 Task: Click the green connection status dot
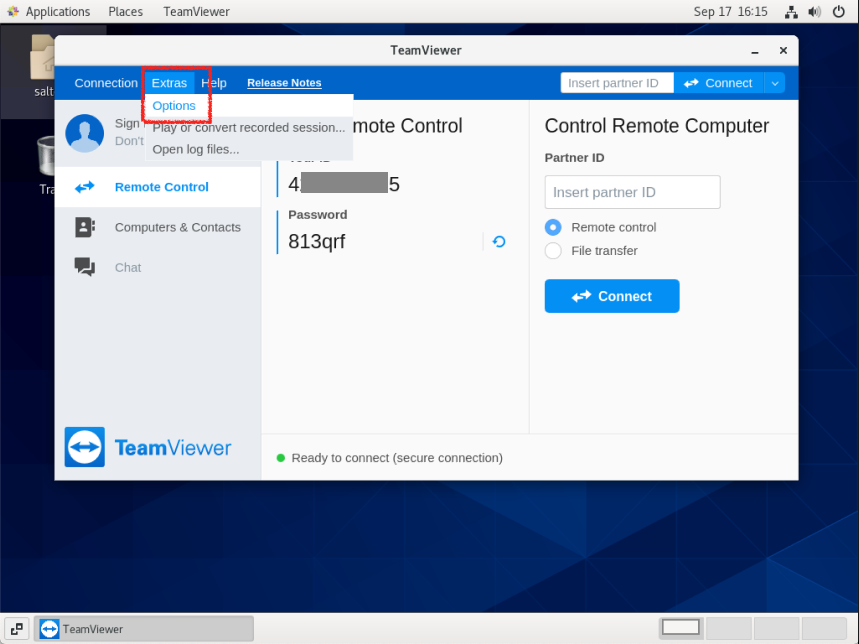(280, 458)
